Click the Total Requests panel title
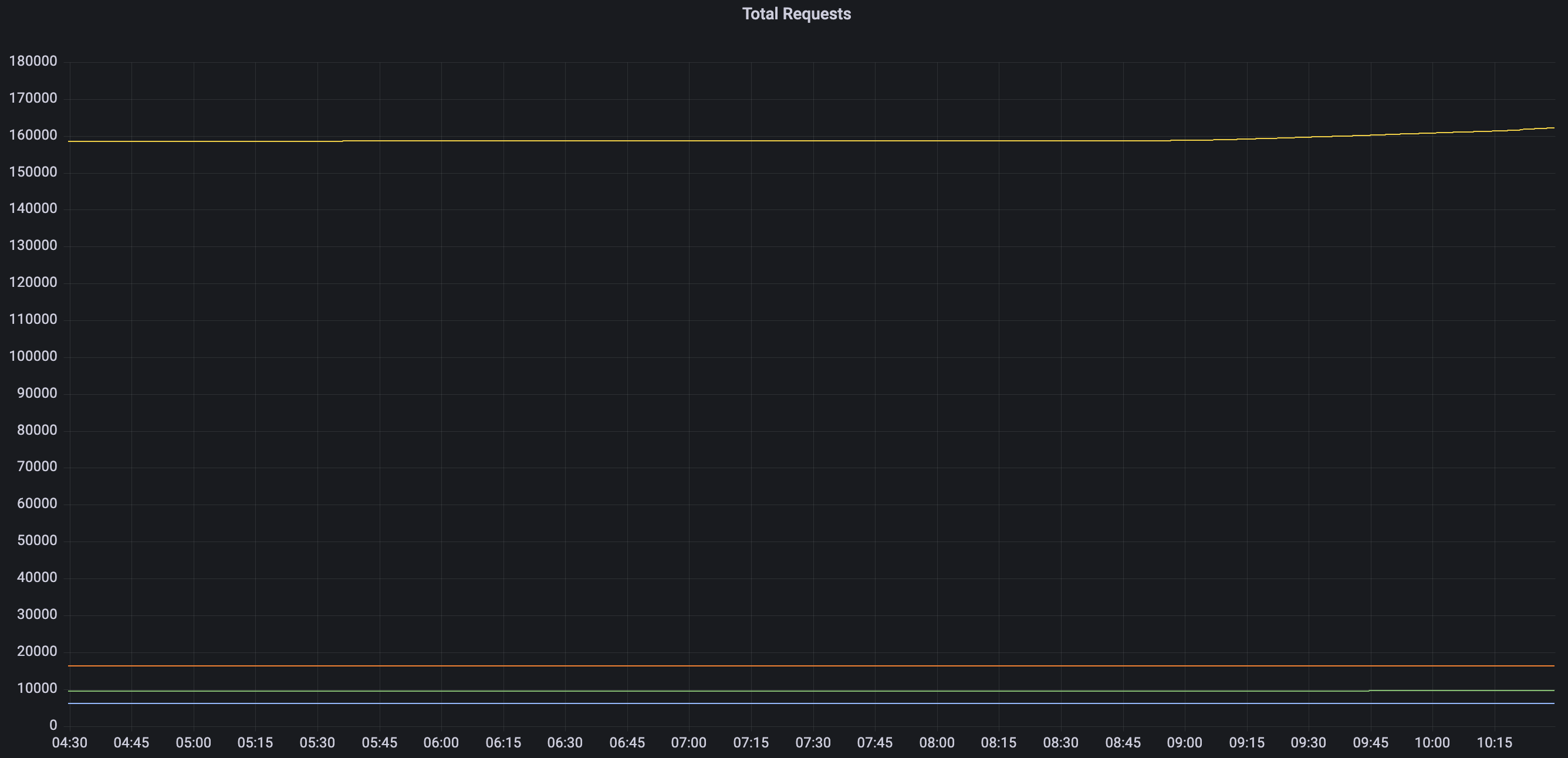The image size is (1568, 758). [796, 13]
